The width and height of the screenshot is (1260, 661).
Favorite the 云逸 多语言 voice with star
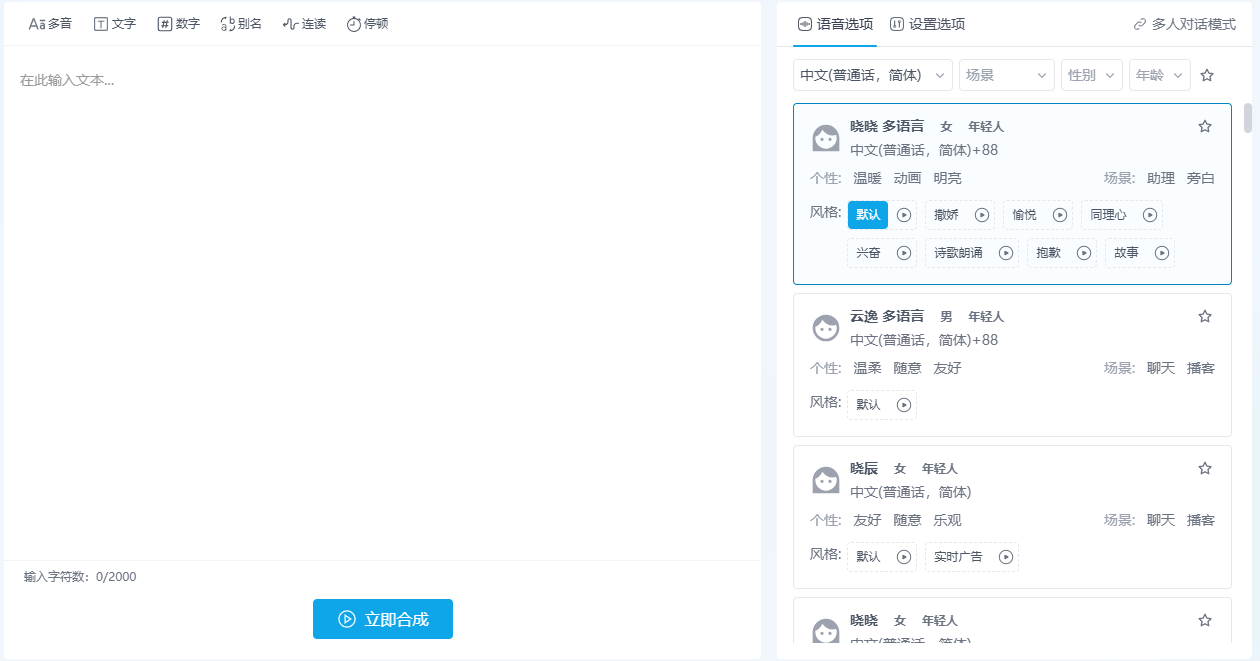[1205, 316]
